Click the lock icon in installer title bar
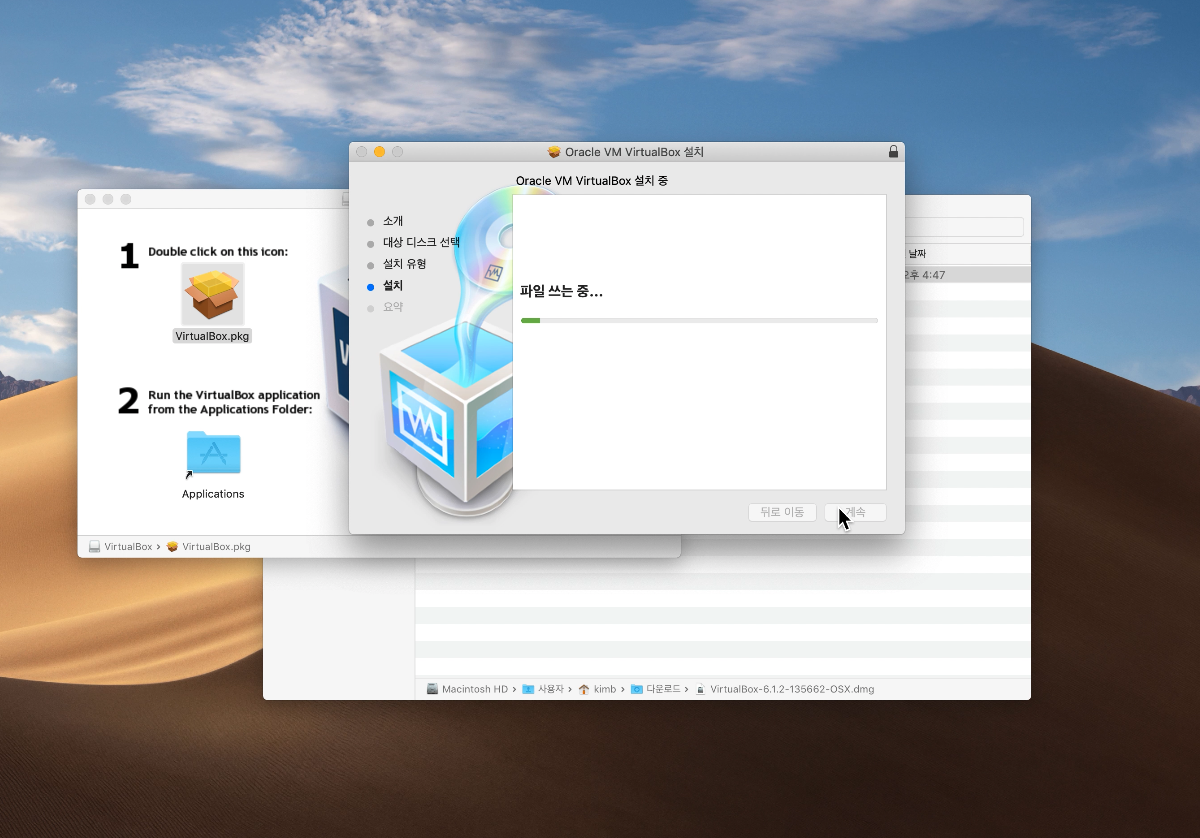 click(893, 152)
